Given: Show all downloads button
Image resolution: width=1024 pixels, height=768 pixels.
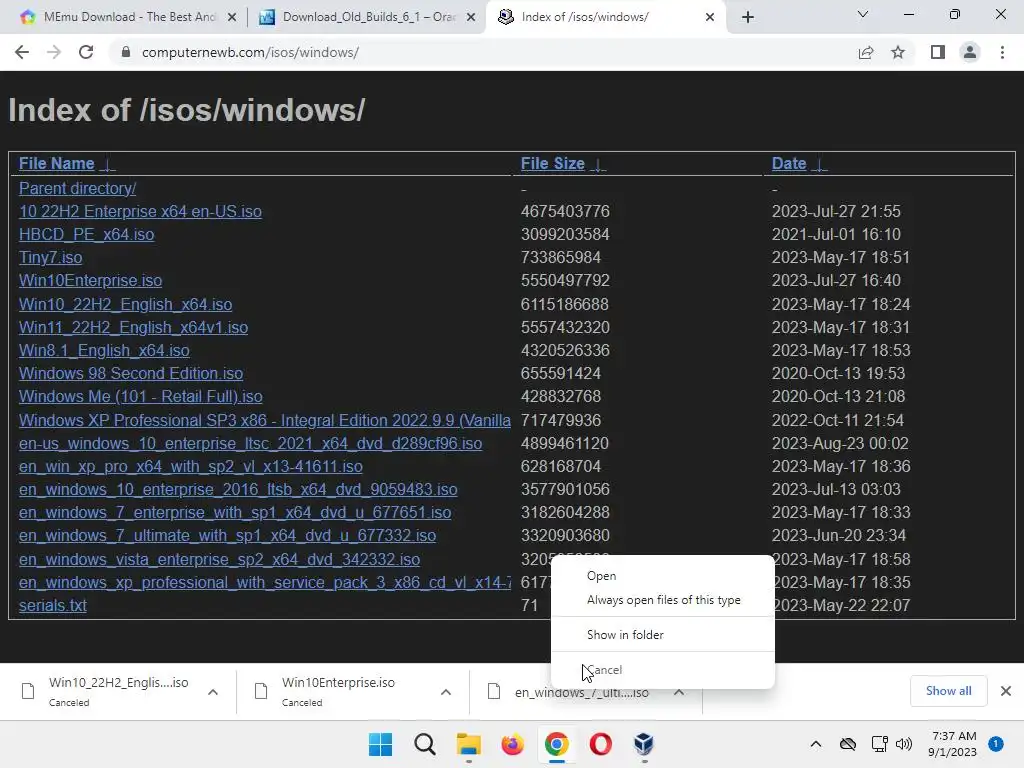Looking at the screenshot, I should [948, 691].
